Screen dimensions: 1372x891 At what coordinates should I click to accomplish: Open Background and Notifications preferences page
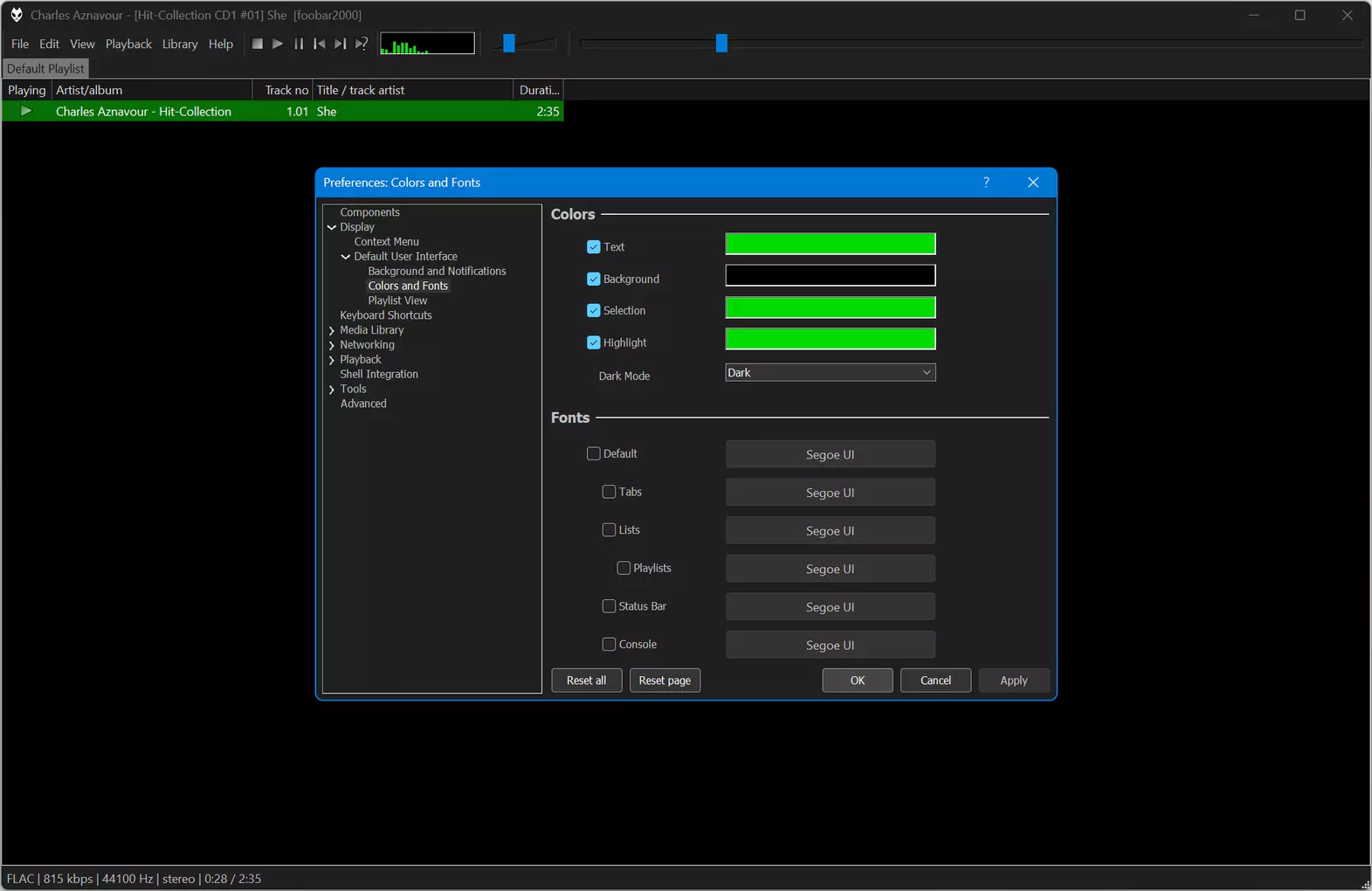point(437,272)
